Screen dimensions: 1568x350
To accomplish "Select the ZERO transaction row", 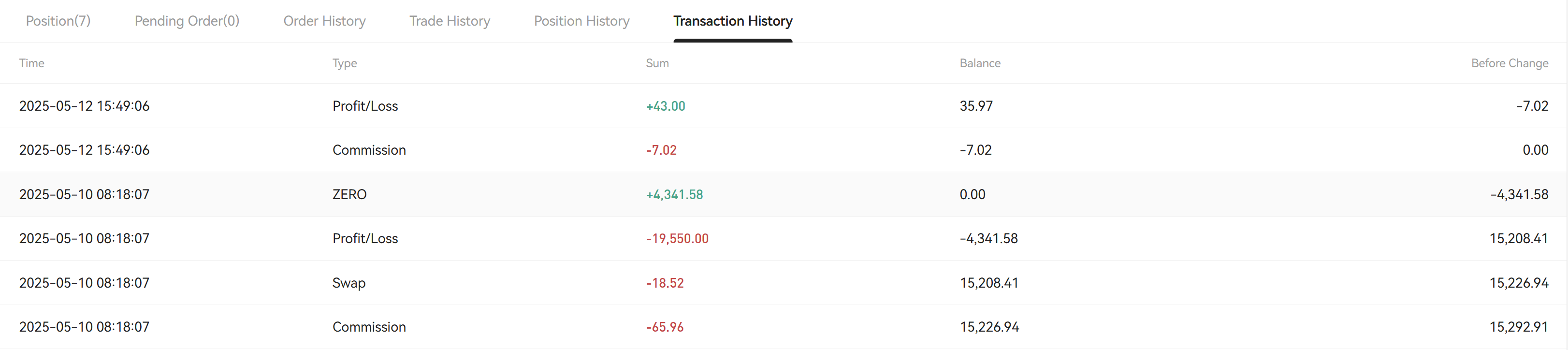I will tap(784, 194).
